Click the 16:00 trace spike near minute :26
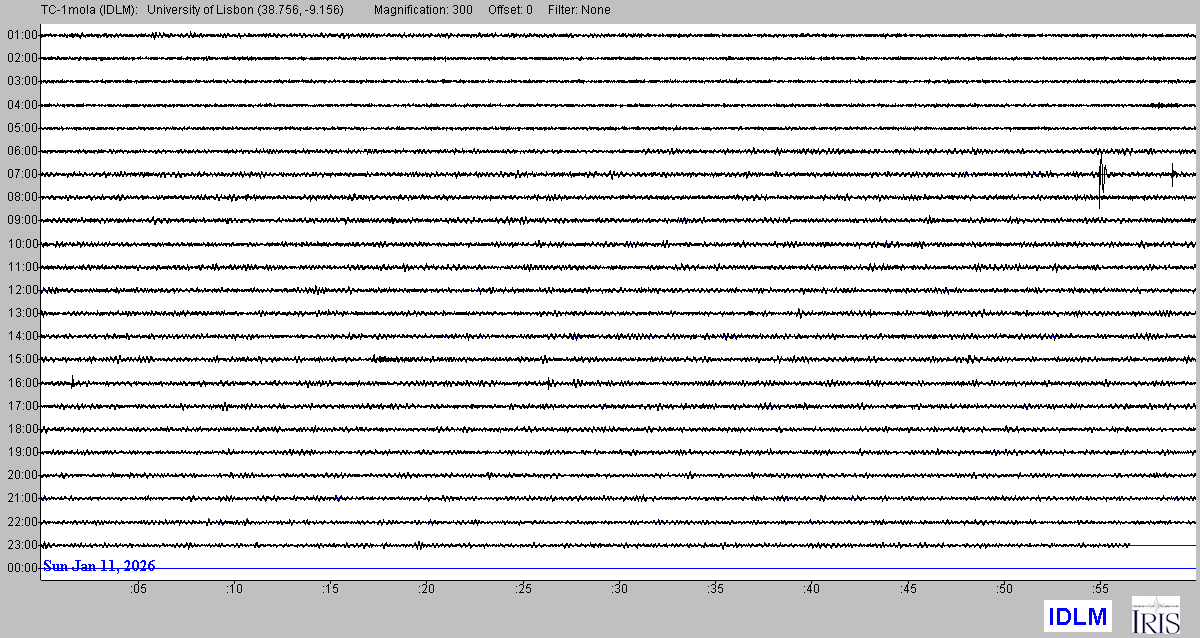This screenshot has width=1200, height=638. click(x=549, y=381)
